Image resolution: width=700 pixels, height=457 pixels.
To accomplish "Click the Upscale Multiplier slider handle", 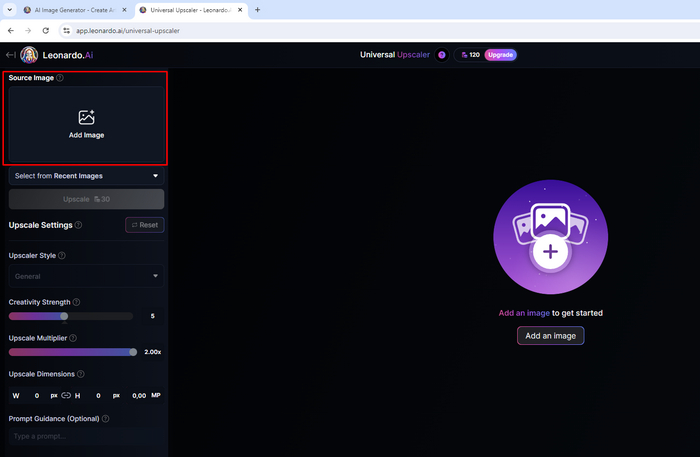I will pyautogui.click(x=133, y=352).
